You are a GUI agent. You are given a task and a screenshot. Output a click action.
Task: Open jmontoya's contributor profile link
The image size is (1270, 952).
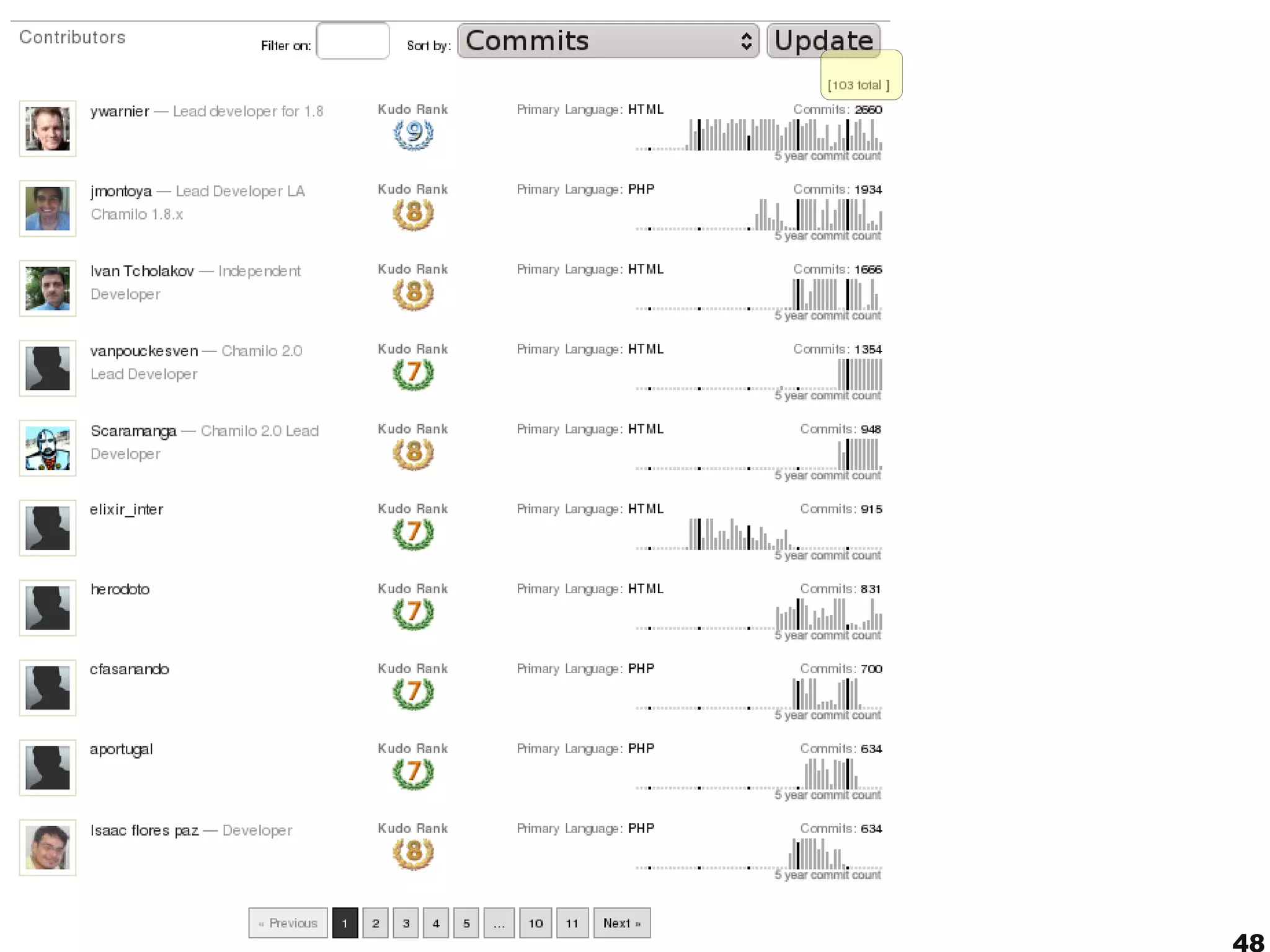[x=121, y=192]
